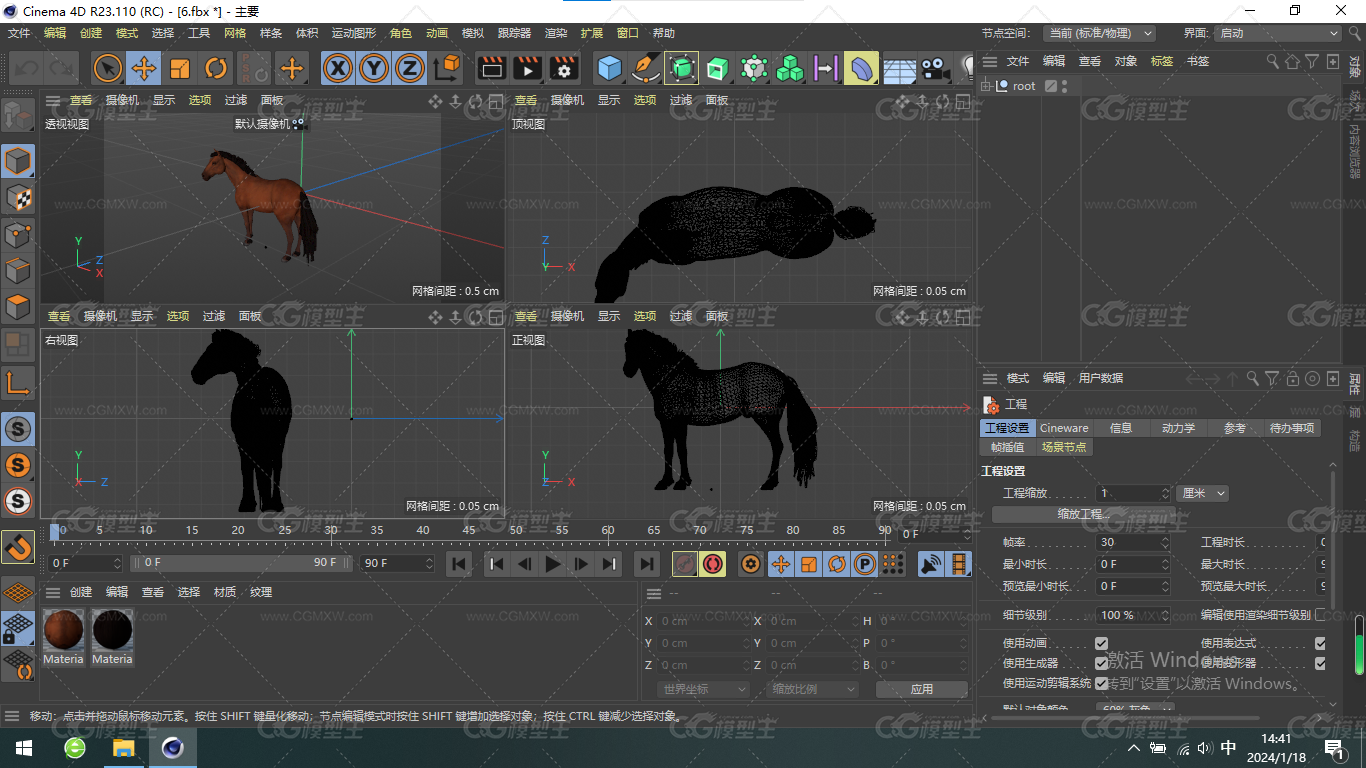Render the active view with the clapperboard icon
Image resolution: width=1366 pixels, height=768 pixels.
[491, 68]
